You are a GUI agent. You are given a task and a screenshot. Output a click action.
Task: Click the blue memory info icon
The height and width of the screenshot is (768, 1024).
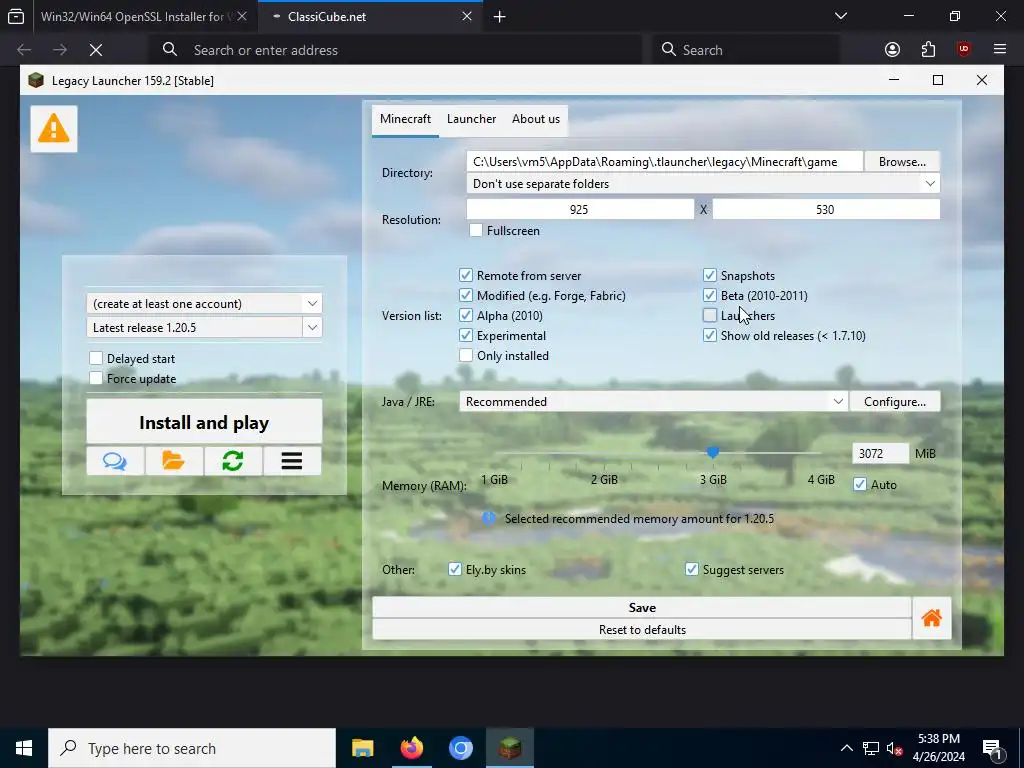pos(488,519)
